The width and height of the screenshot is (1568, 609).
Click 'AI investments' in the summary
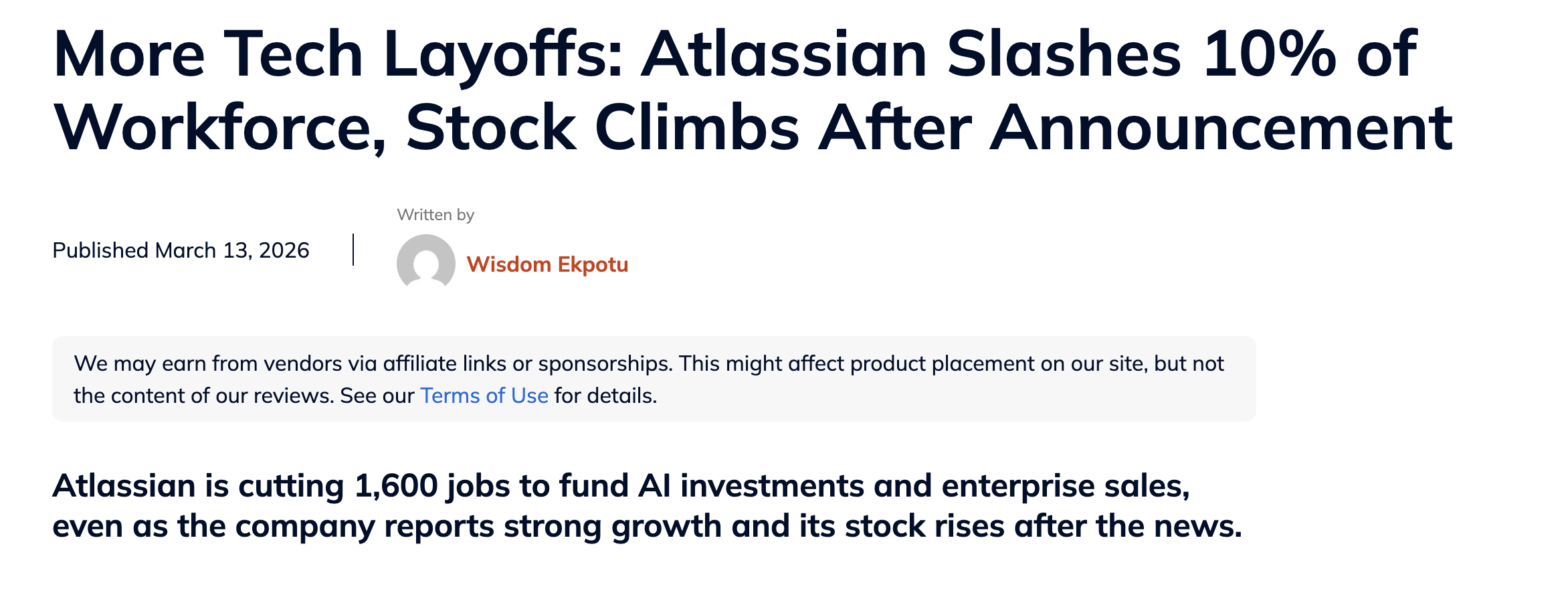pyautogui.click(x=751, y=486)
